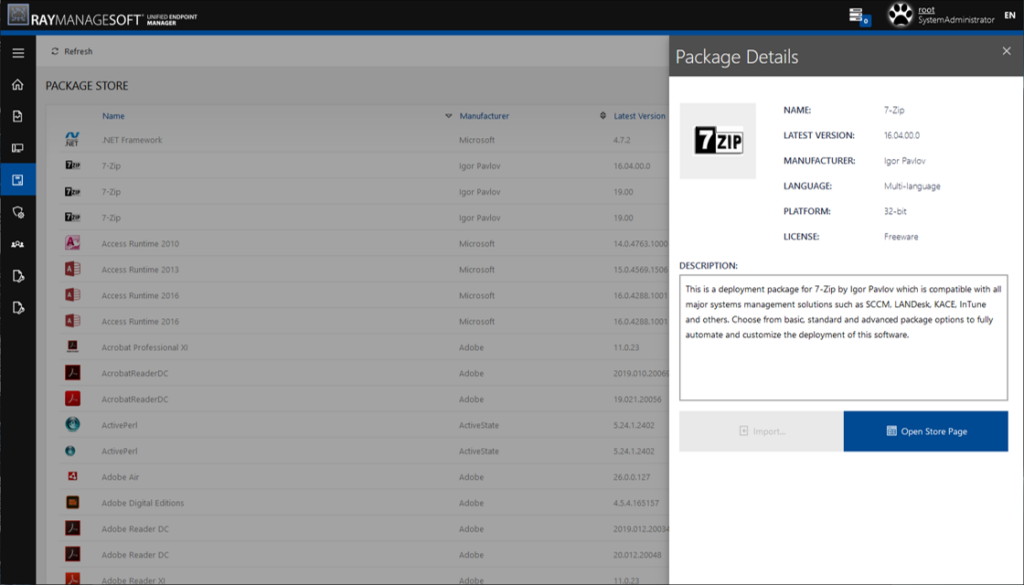Click the 11.0.23 Acrobat Professional version
Image resolution: width=1024 pixels, height=585 pixels.
coord(626,347)
